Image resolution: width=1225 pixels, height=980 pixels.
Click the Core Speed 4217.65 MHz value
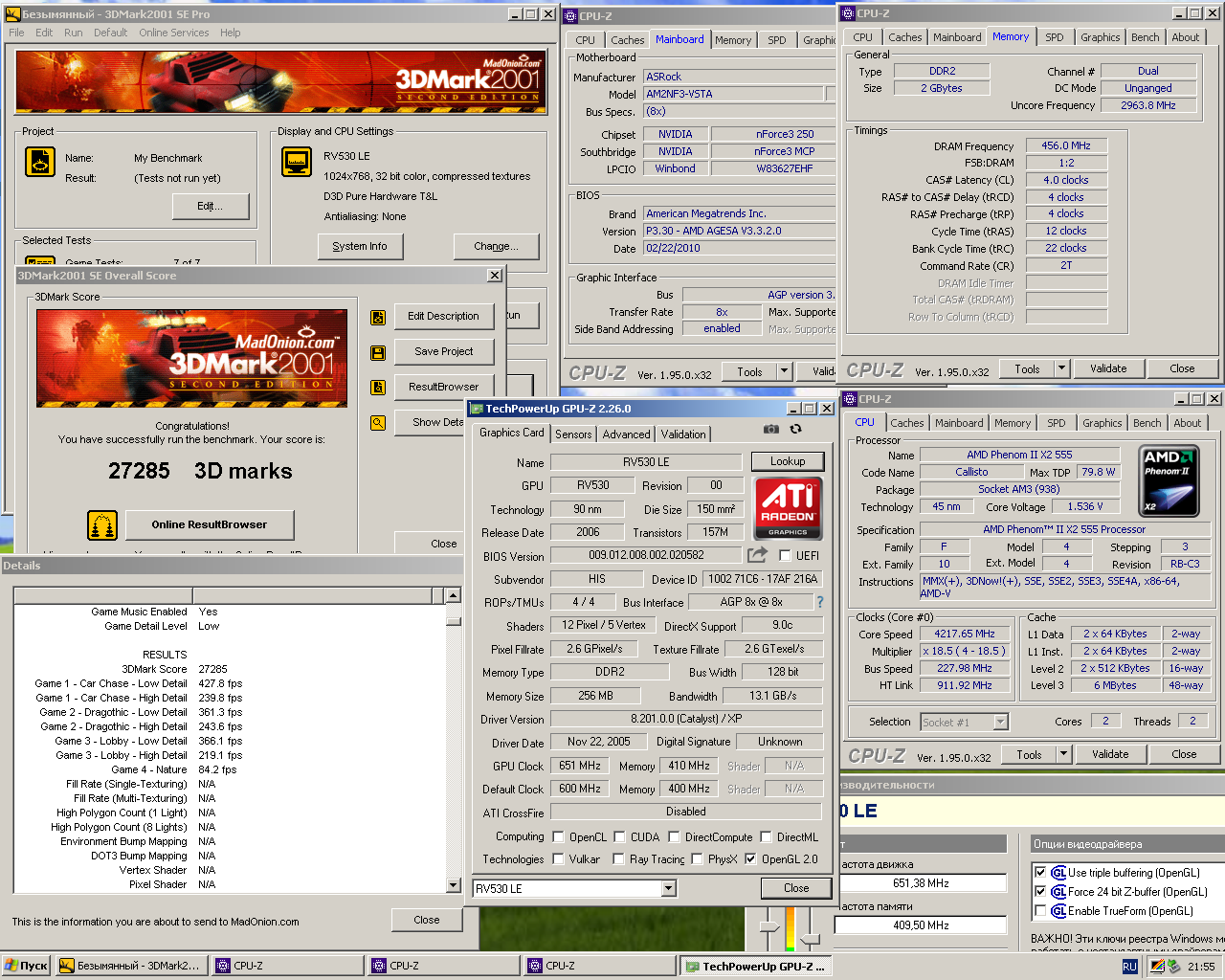point(965,634)
